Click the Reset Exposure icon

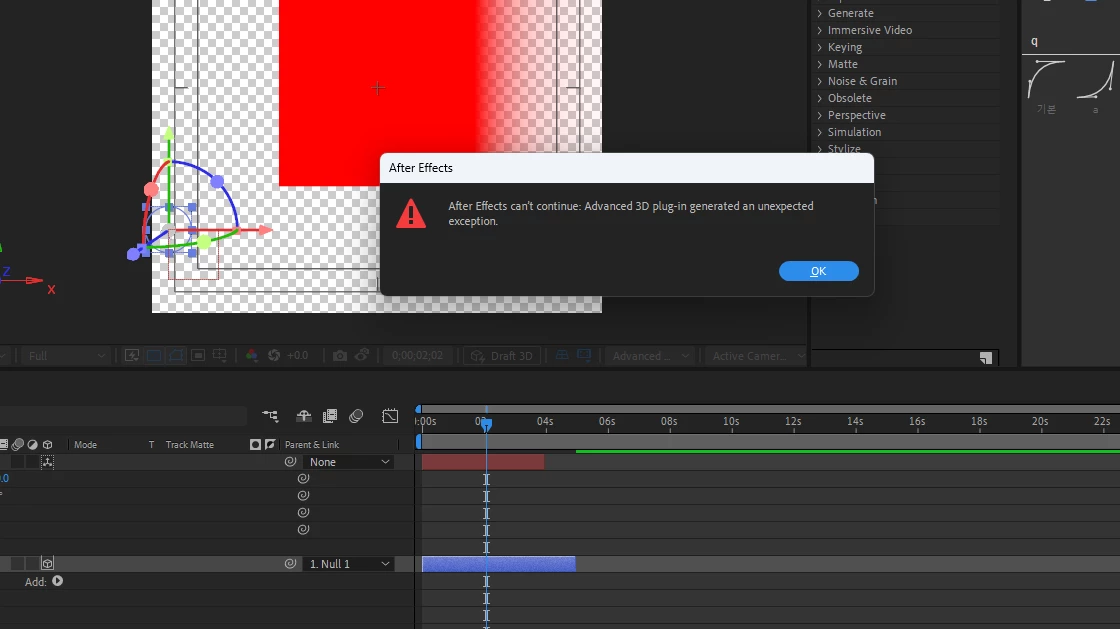point(274,356)
